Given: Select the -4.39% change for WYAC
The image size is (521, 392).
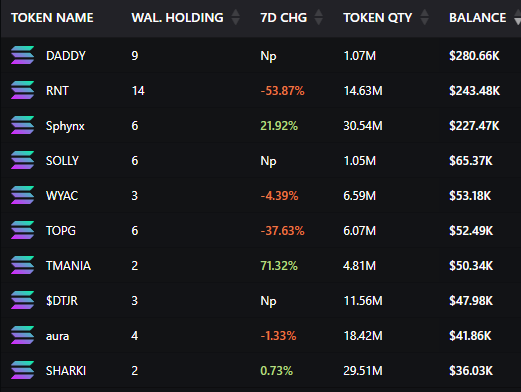Looking at the screenshot, I should pyautogui.click(x=279, y=196).
